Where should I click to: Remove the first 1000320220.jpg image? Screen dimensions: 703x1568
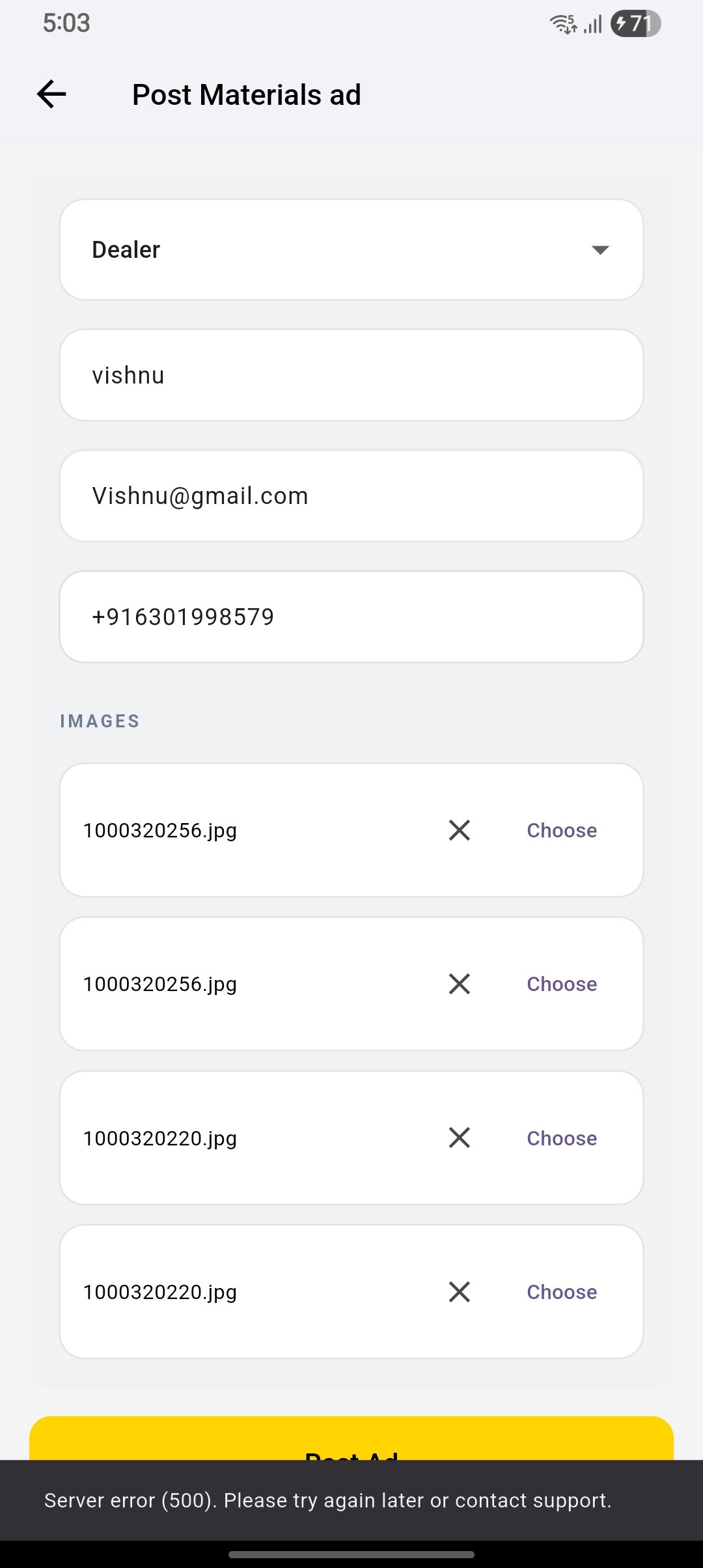click(x=460, y=1138)
